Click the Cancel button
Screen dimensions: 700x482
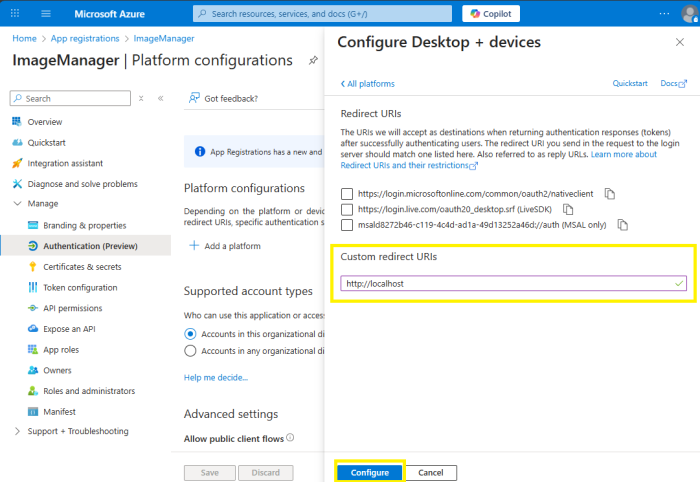tap(431, 472)
